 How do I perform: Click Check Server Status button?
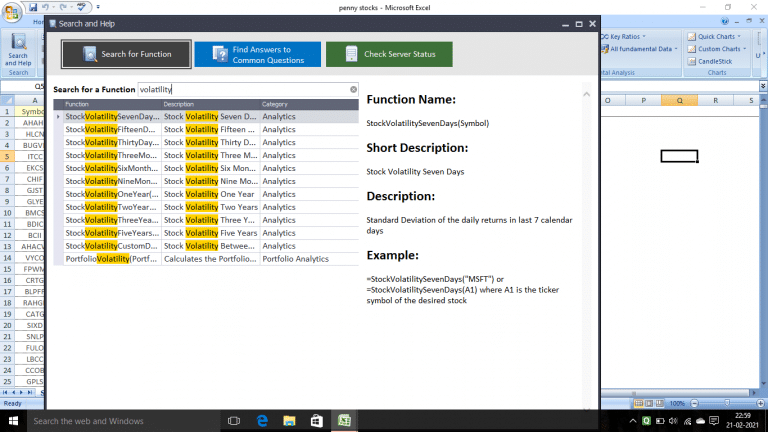(x=389, y=54)
